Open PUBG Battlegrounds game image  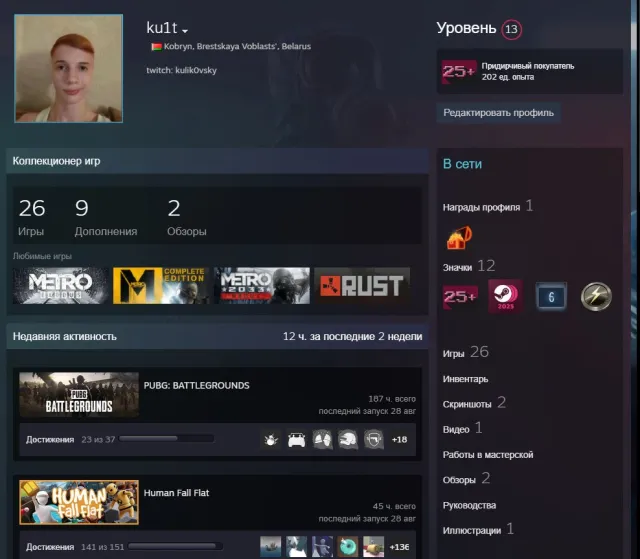tap(79, 395)
